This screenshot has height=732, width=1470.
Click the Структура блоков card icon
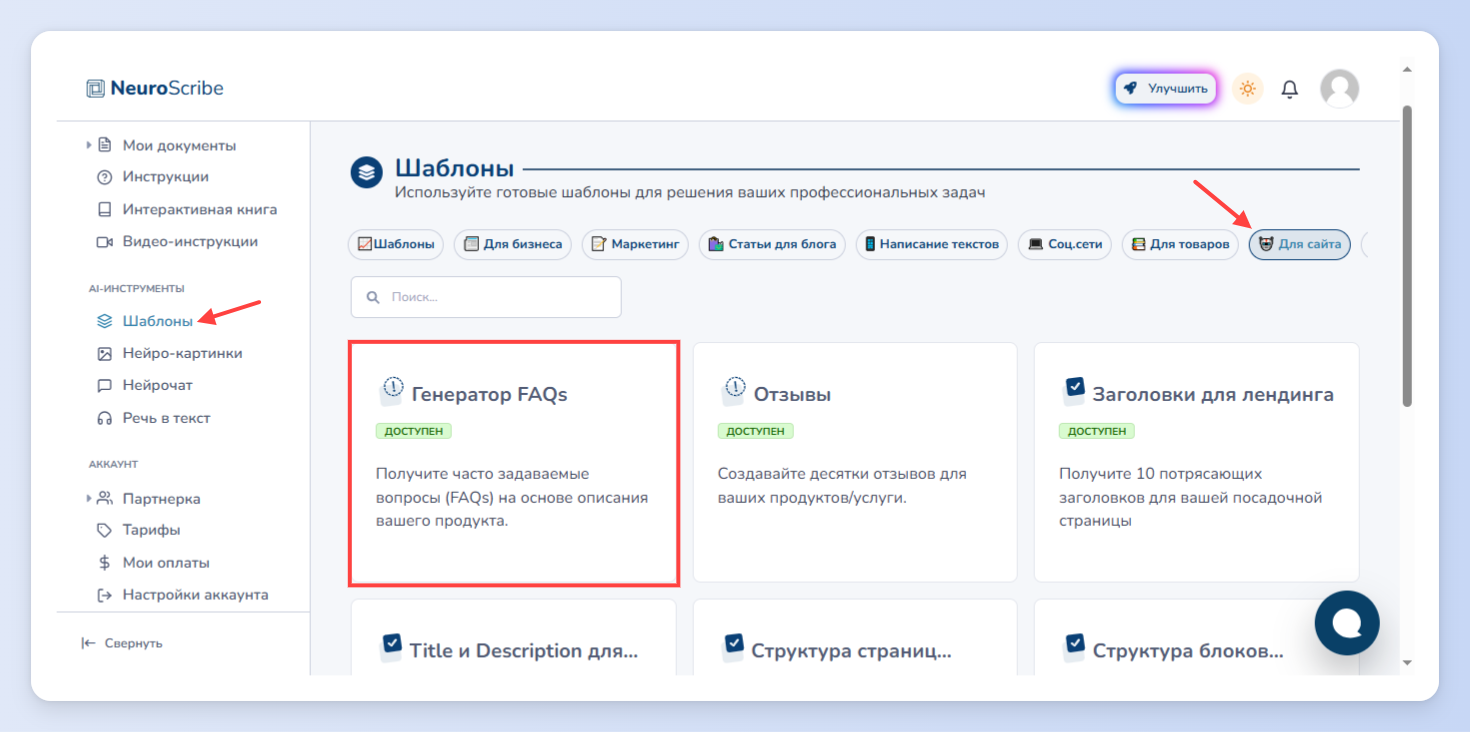1075,647
